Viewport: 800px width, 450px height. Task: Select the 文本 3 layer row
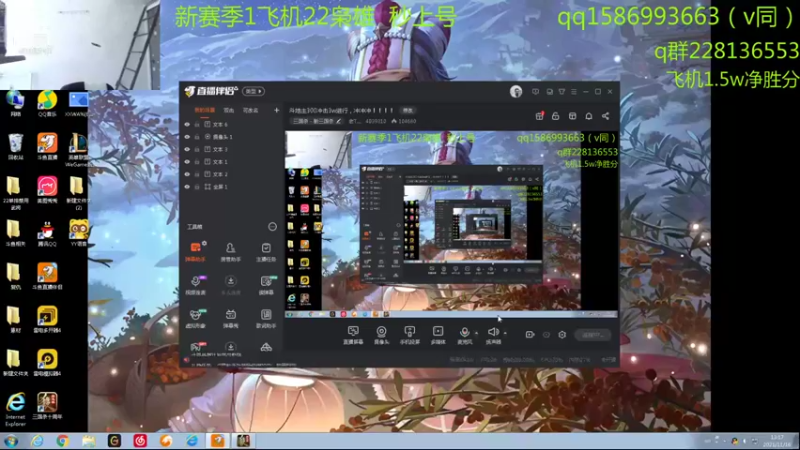[x=232, y=149]
